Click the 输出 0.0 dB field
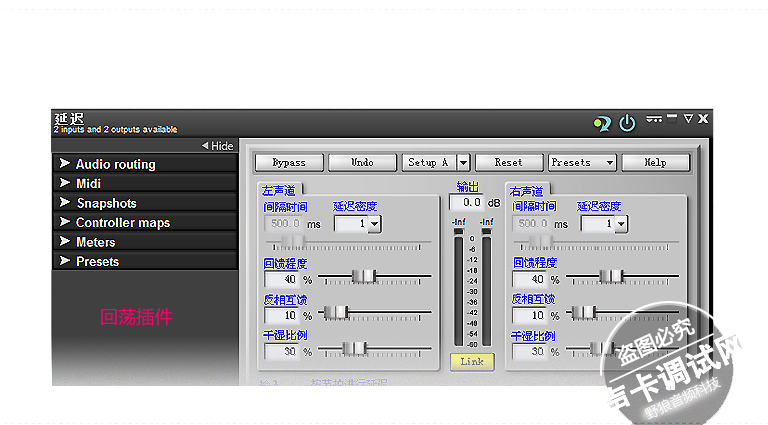 click(x=467, y=203)
